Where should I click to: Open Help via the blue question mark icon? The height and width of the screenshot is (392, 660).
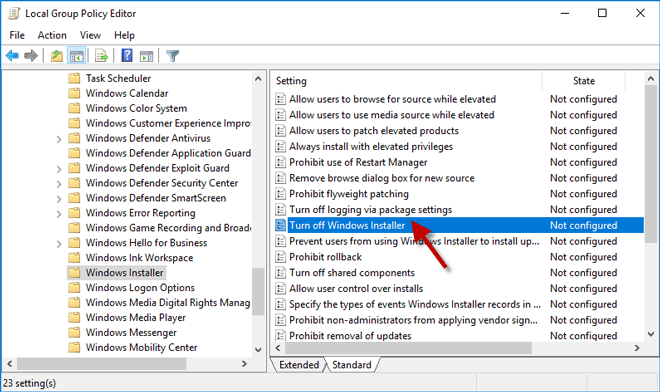click(x=127, y=56)
